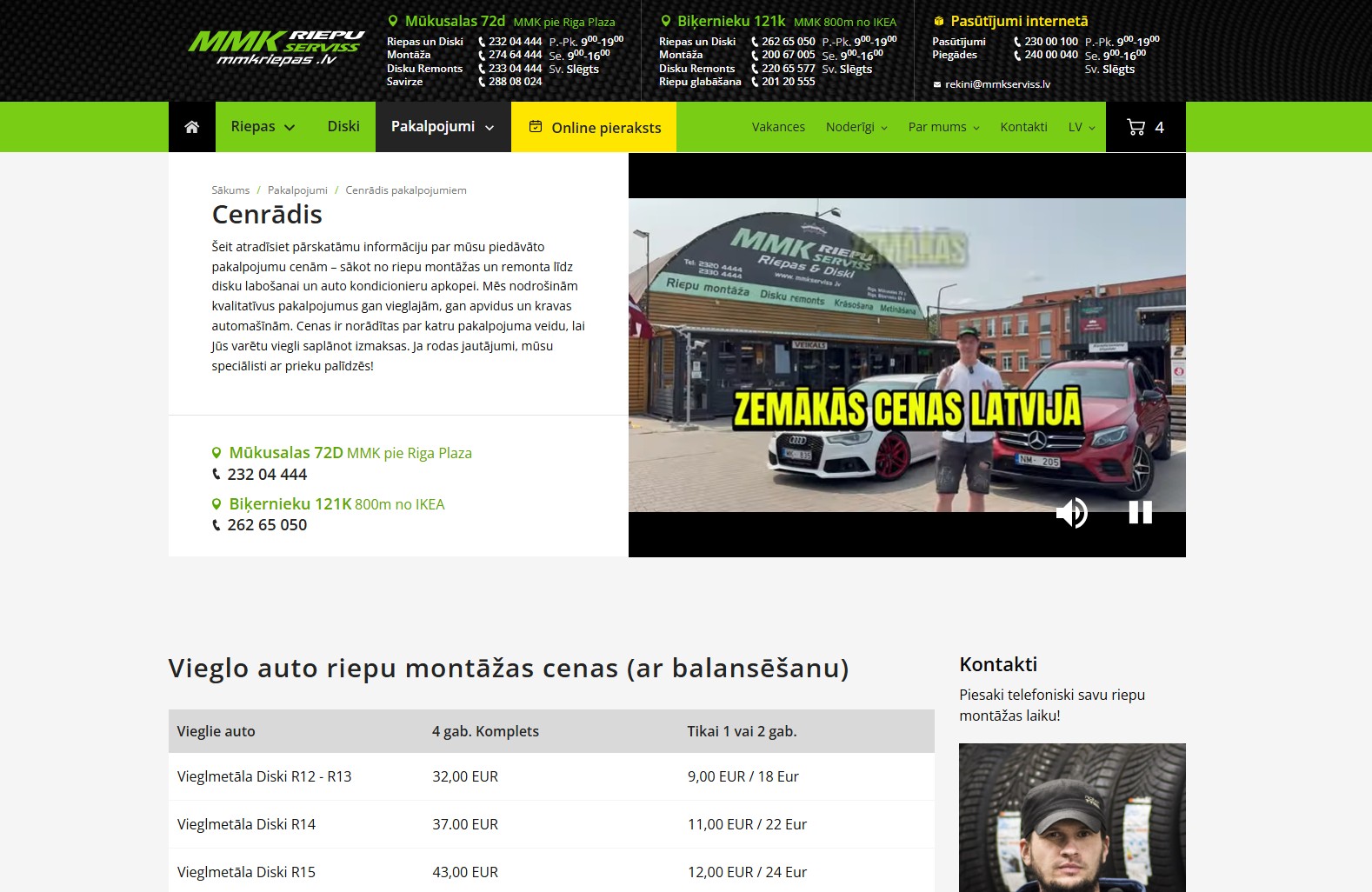1372x892 pixels.
Task: Click the contact person photo thumbnail
Action: tap(1072, 817)
